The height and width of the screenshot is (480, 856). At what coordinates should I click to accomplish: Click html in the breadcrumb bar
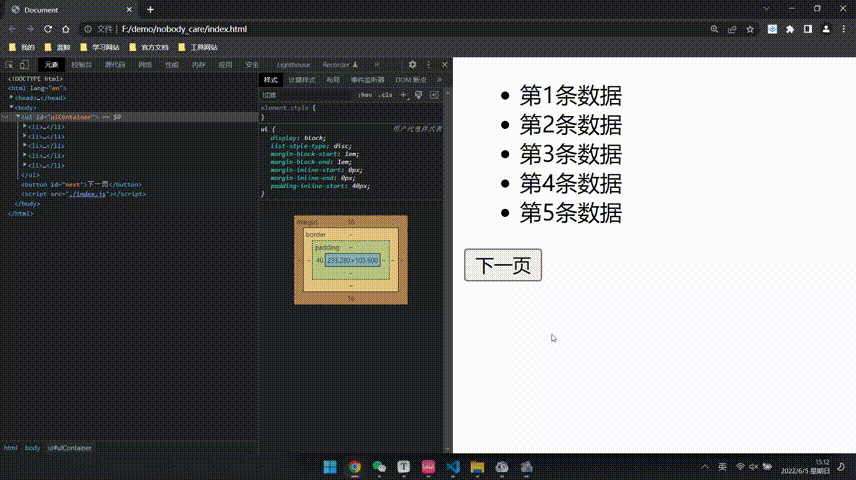click(10, 448)
